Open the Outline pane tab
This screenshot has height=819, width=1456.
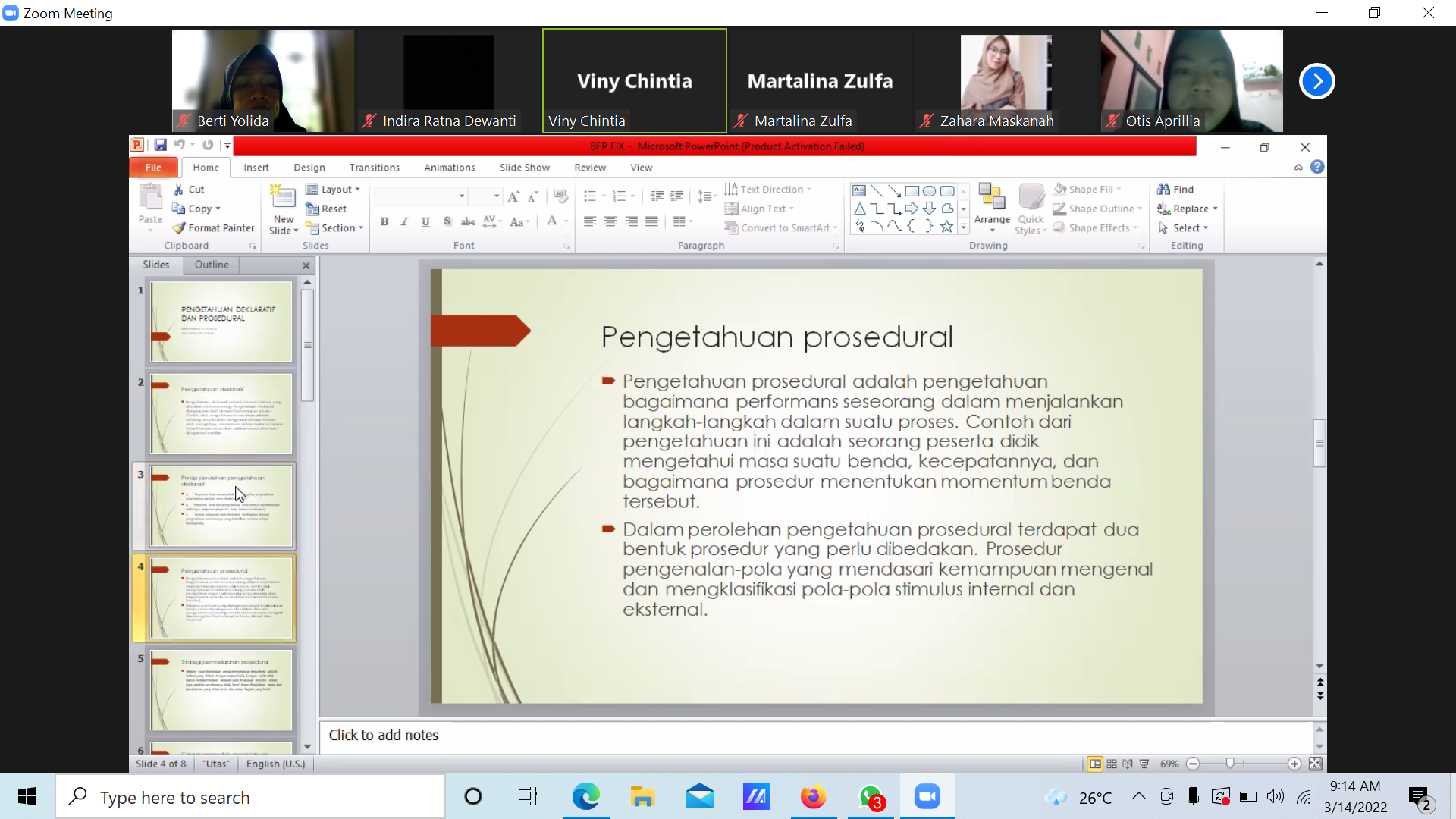(x=212, y=265)
